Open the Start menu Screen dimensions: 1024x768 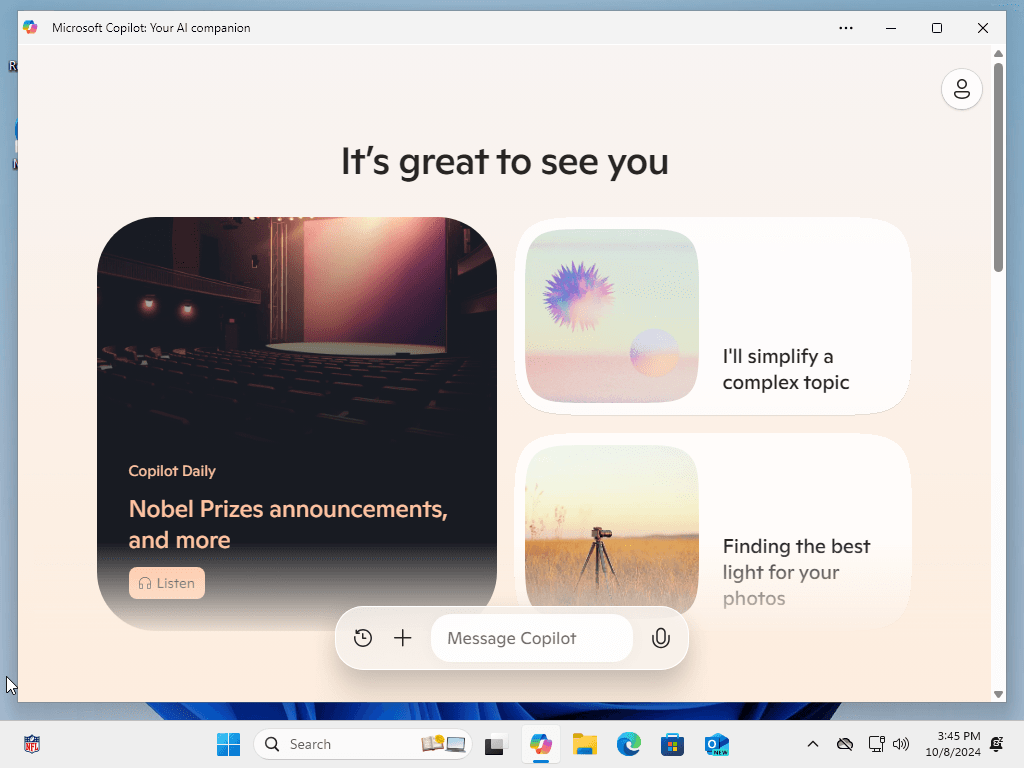coord(228,744)
